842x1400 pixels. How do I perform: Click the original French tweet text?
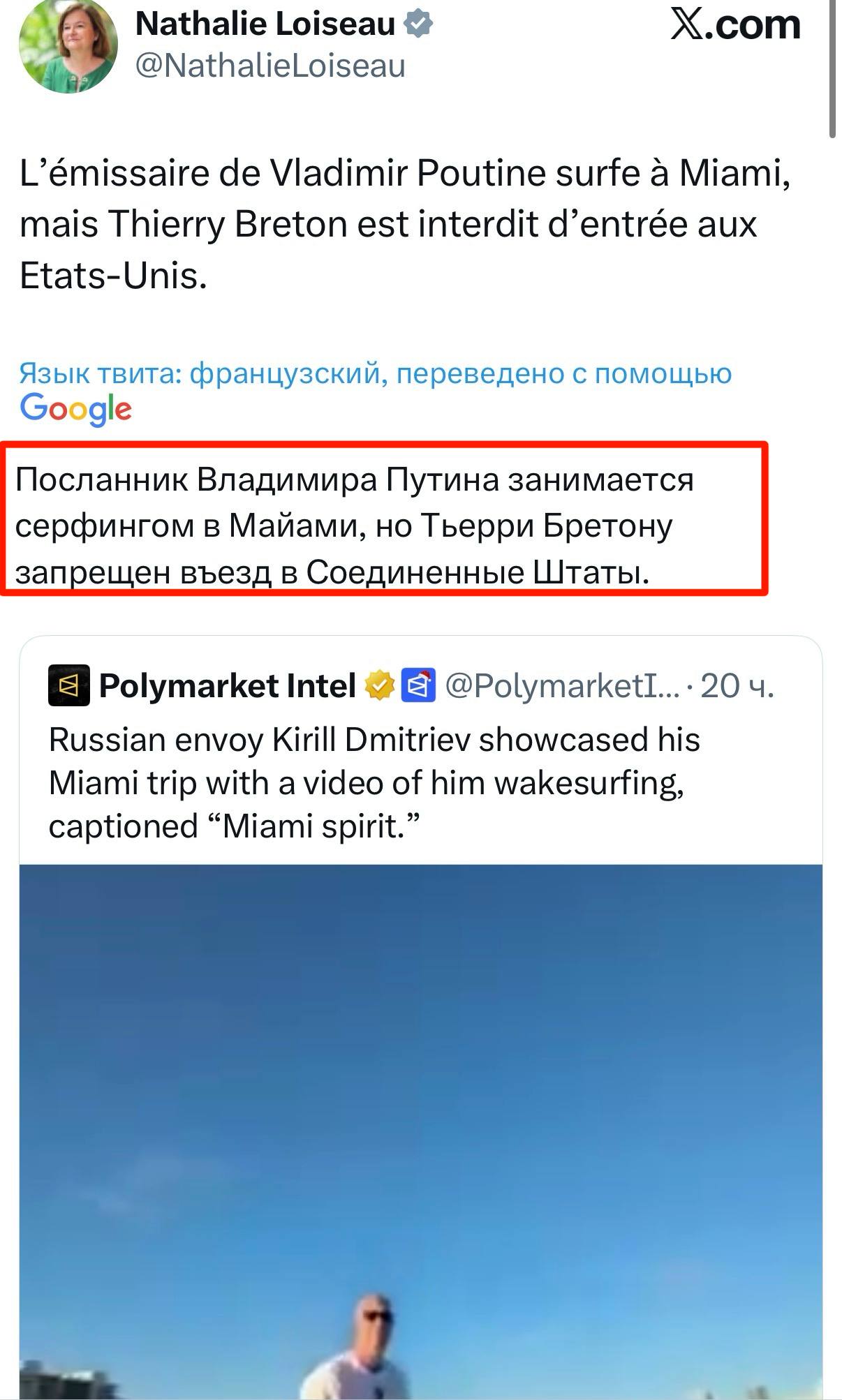(405, 225)
